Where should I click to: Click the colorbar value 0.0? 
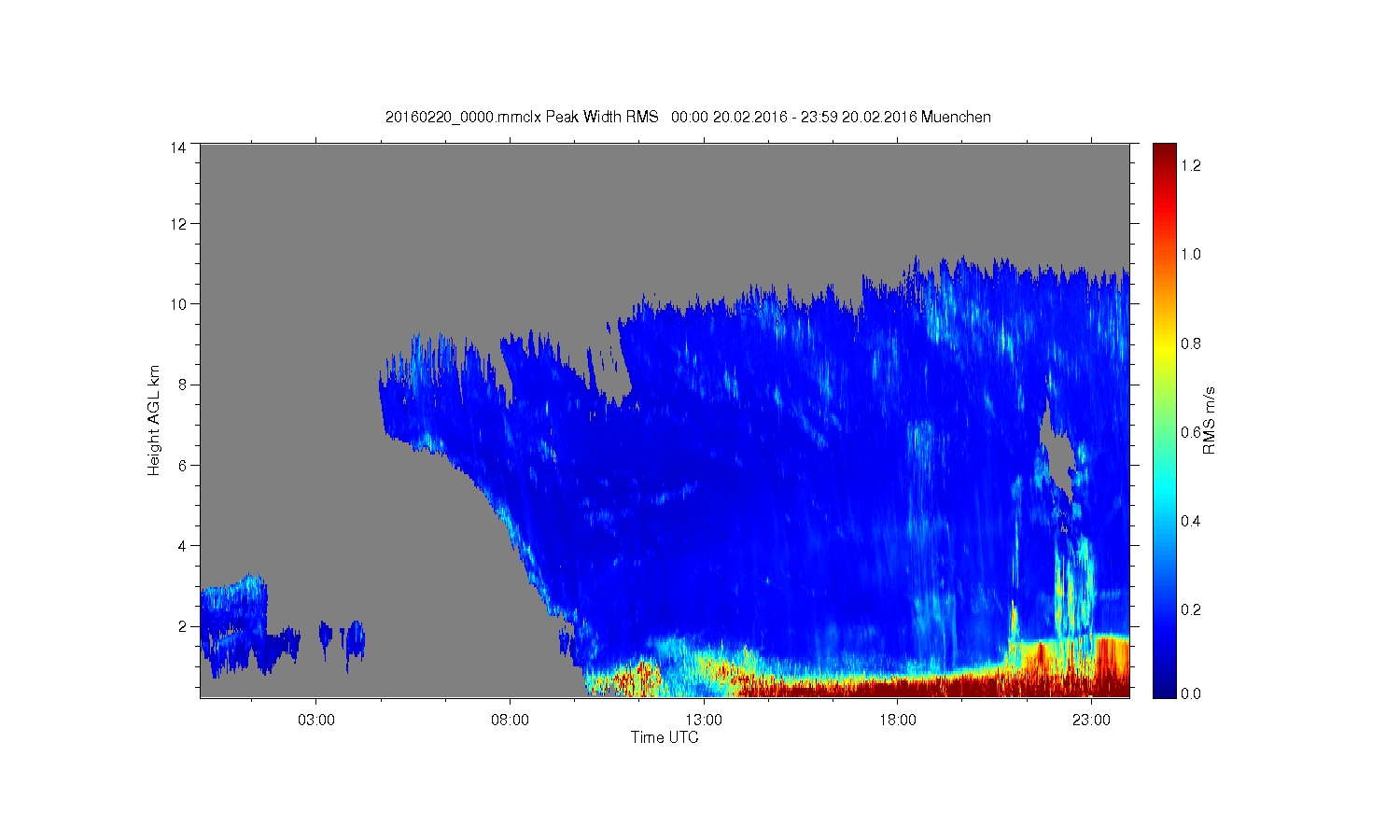click(x=1191, y=693)
